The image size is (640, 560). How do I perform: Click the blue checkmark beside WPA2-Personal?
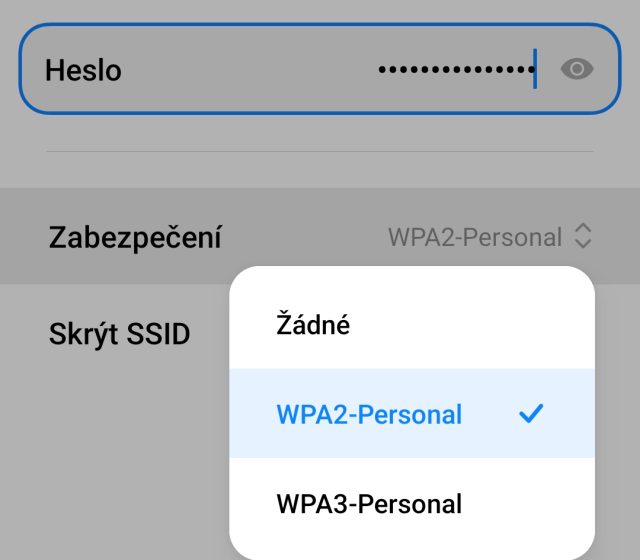pyautogui.click(x=531, y=413)
